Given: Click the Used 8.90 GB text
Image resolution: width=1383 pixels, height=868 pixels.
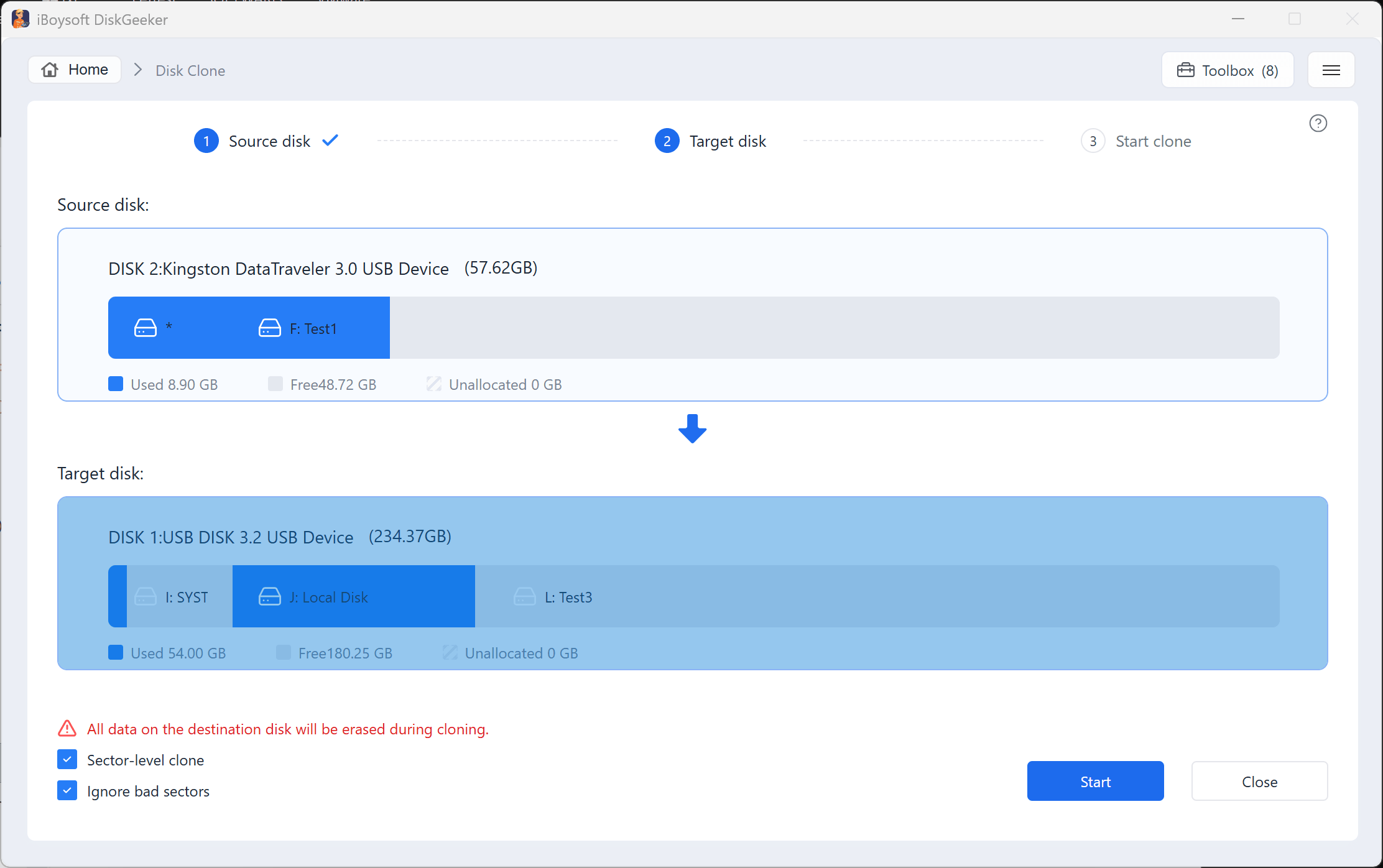Looking at the screenshot, I should coord(174,385).
